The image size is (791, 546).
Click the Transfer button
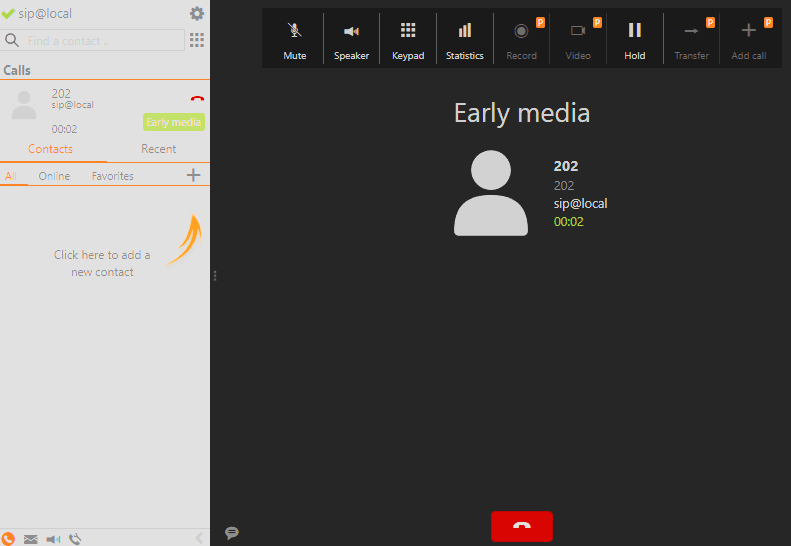pos(691,39)
